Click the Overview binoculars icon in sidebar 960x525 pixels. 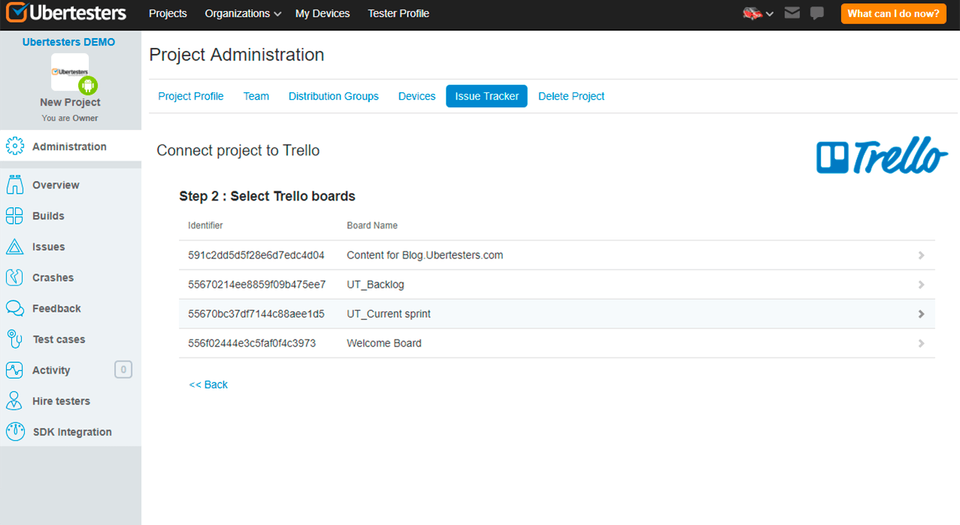pos(15,185)
